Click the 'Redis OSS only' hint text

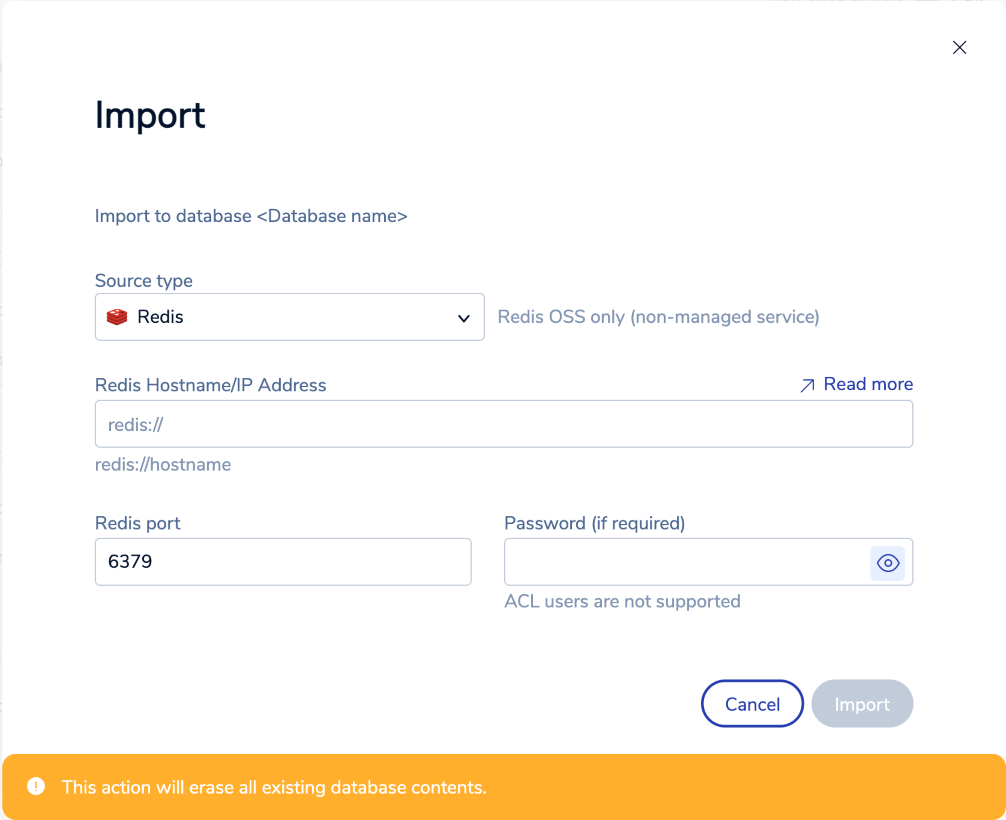click(x=658, y=317)
